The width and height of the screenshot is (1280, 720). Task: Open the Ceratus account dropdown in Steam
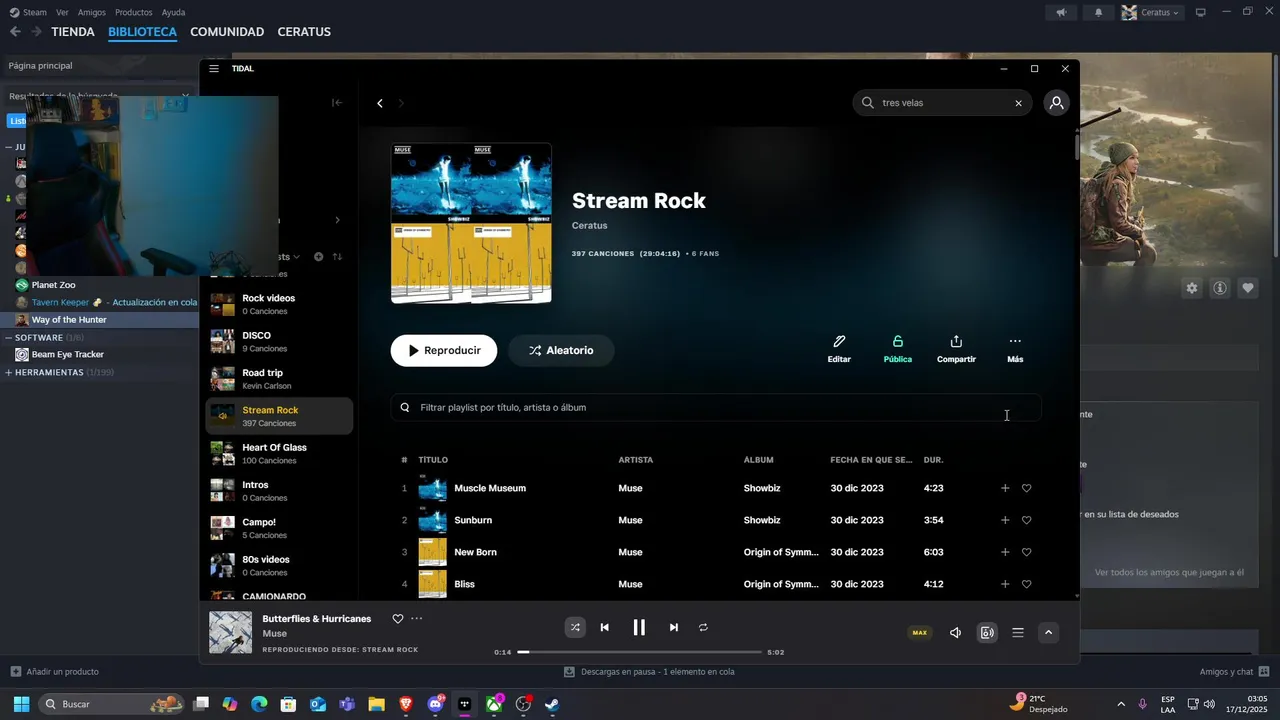click(x=1151, y=12)
